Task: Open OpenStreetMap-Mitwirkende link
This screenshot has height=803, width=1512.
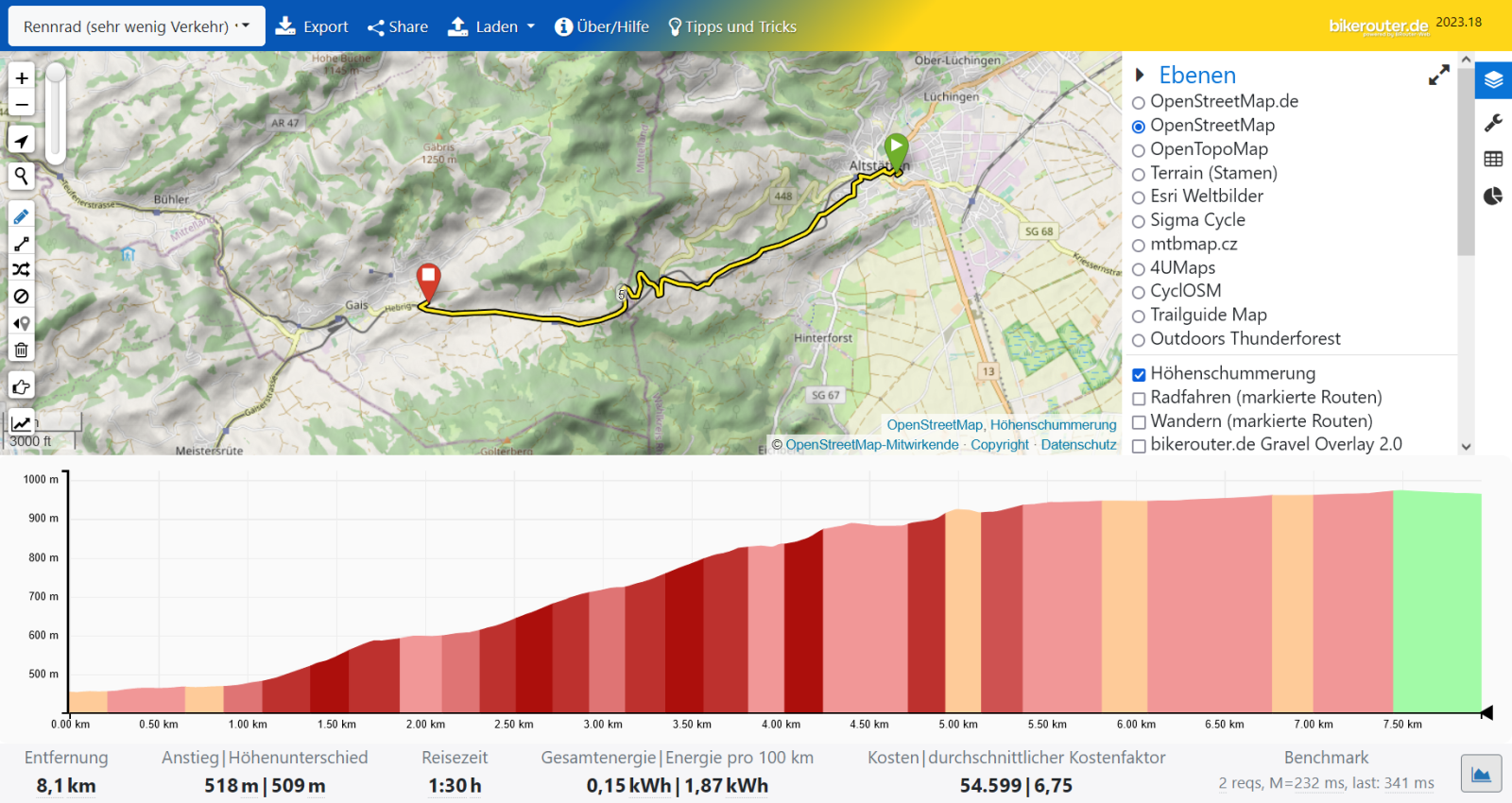Action: [x=872, y=445]
